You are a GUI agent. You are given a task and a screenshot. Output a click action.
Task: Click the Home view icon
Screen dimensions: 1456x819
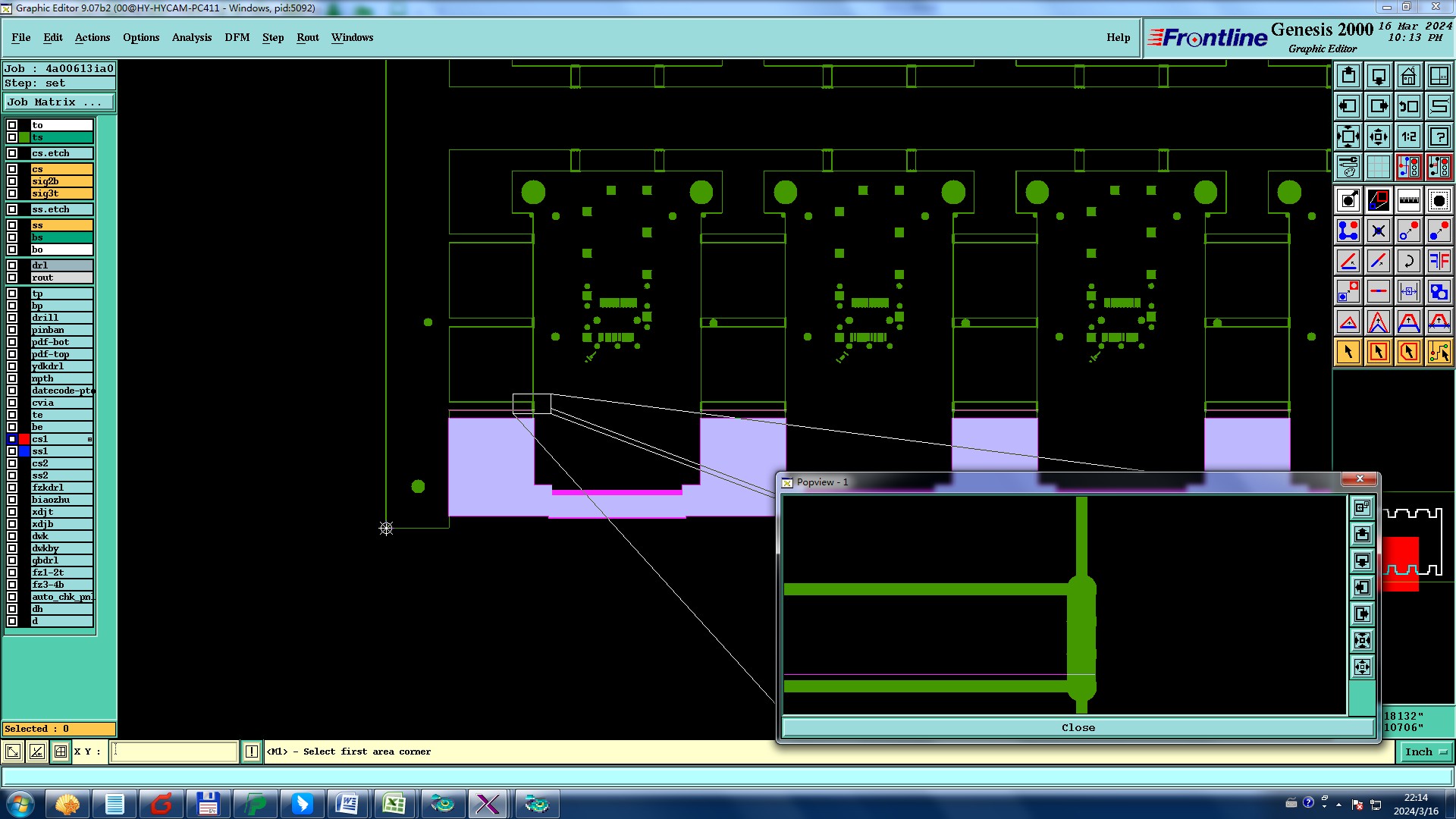click(1408, 76)
